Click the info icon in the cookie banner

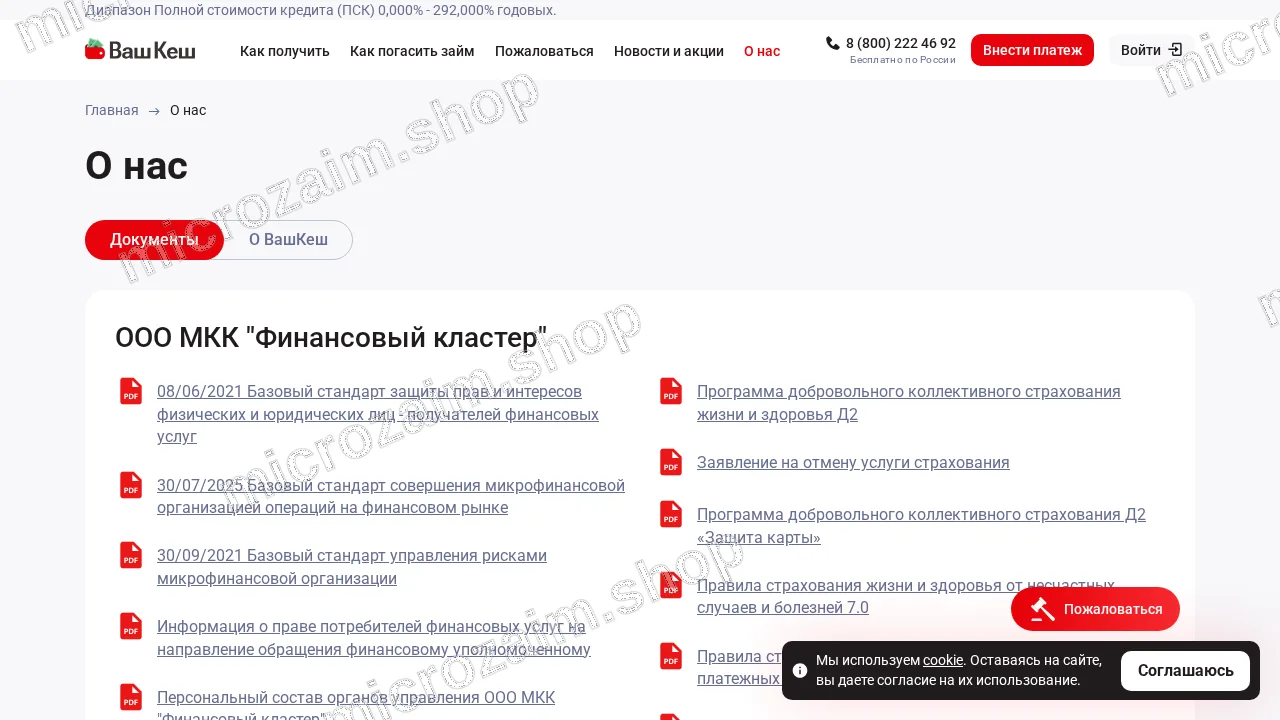point(800,670)
